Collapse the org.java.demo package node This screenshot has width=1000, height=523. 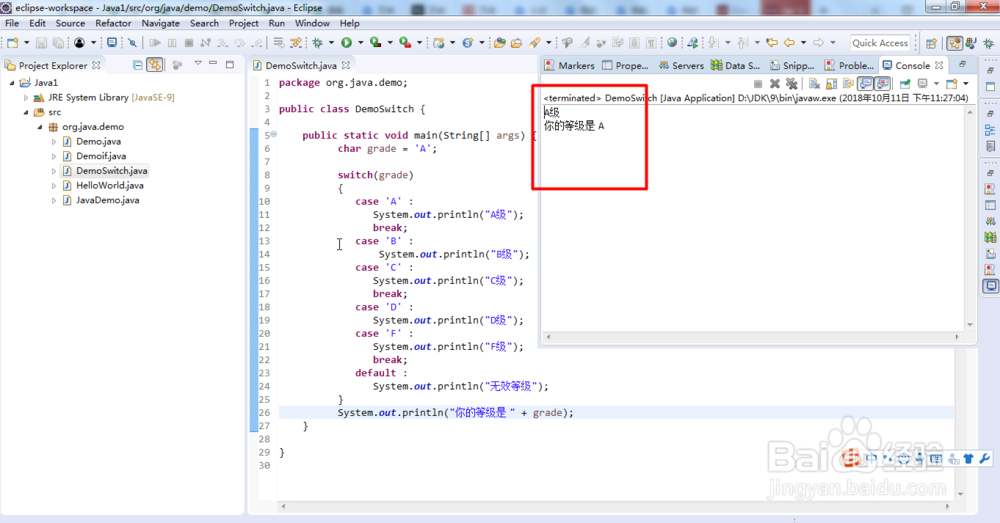pyautogui.click(x=40, y=127)
